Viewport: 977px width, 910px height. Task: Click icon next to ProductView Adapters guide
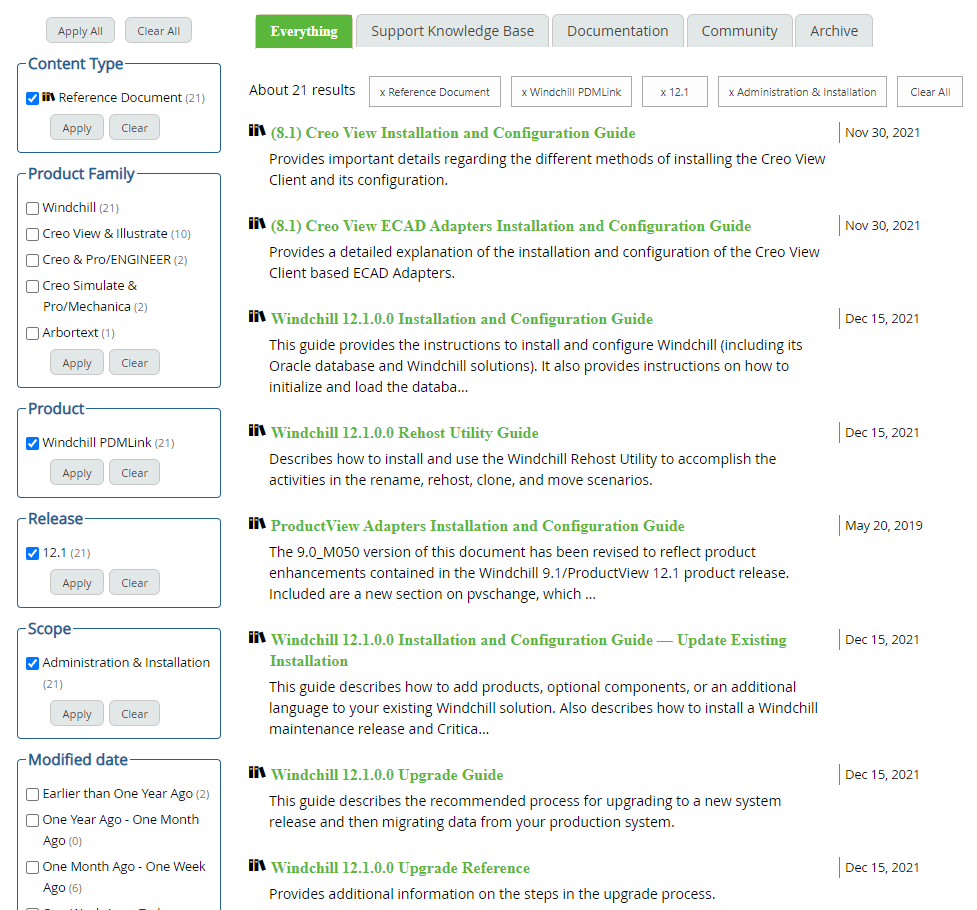[x=257, y=523]
